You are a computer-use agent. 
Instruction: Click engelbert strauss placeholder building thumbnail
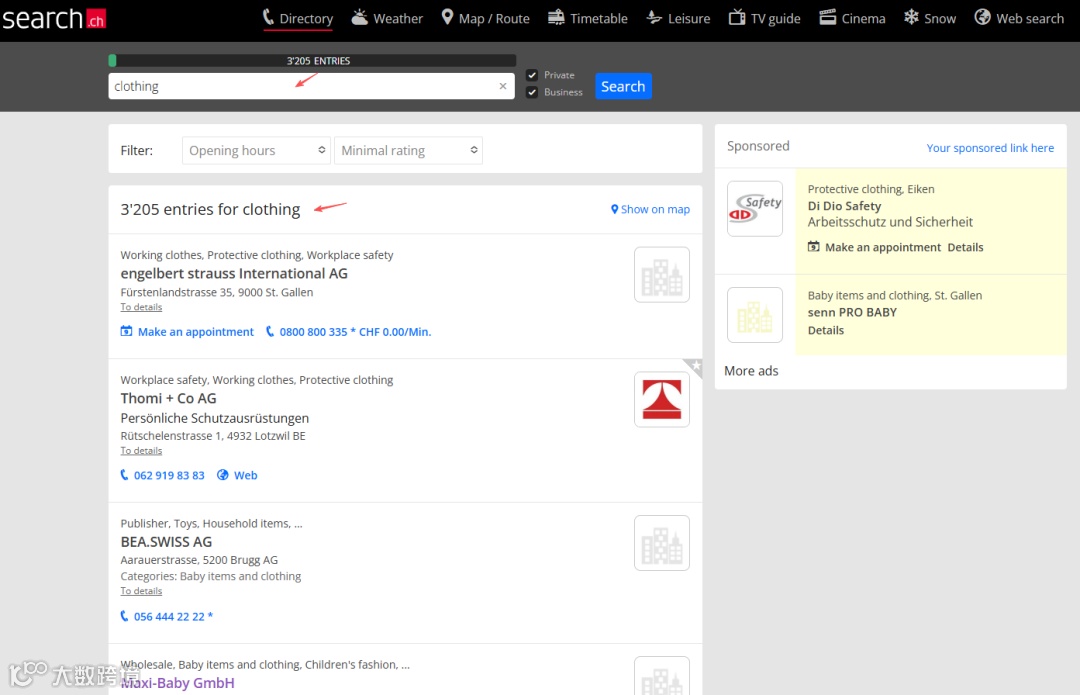click(662, 275)
